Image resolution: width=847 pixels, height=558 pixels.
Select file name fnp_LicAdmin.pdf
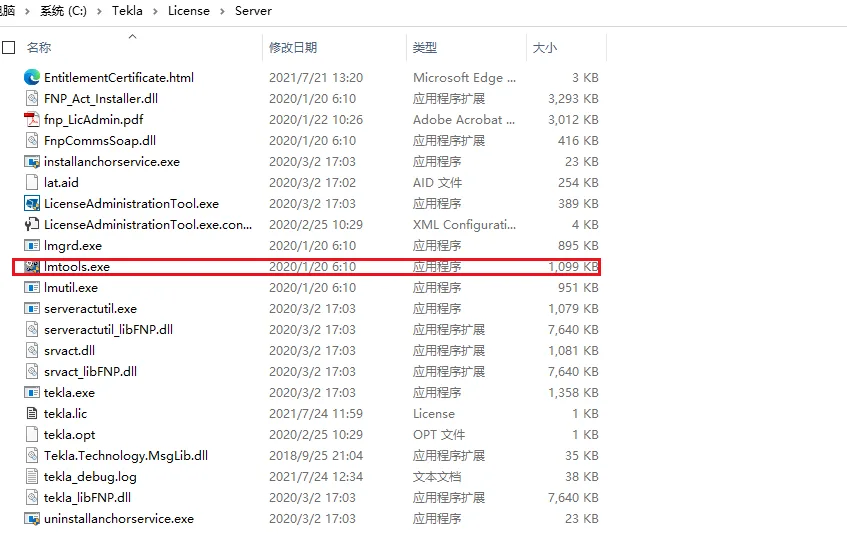[x=93, y=119]
